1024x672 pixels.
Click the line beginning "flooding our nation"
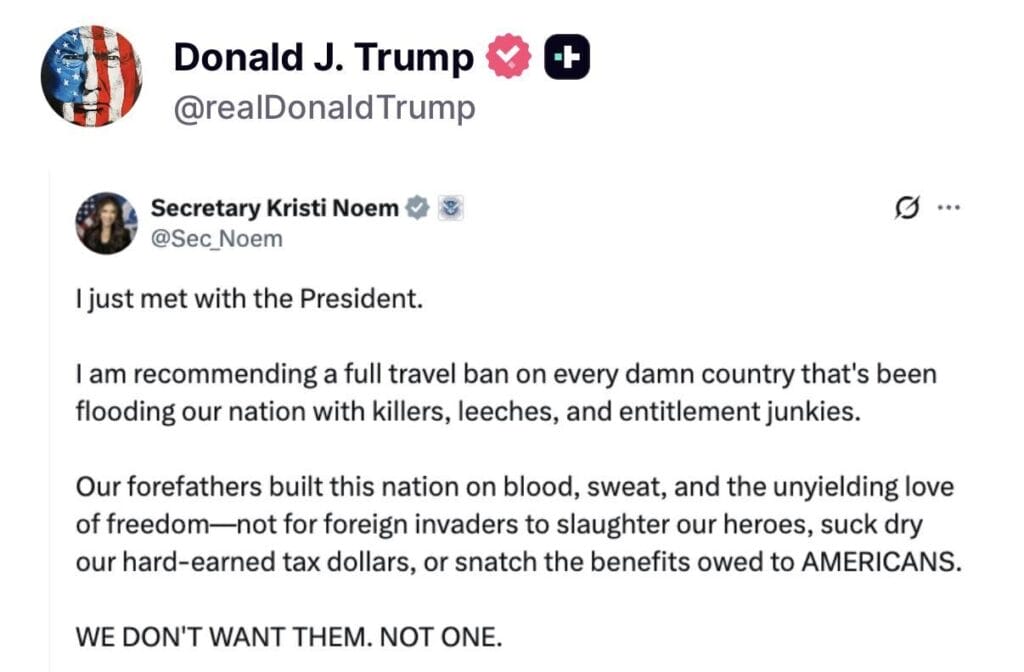point(467,412)
